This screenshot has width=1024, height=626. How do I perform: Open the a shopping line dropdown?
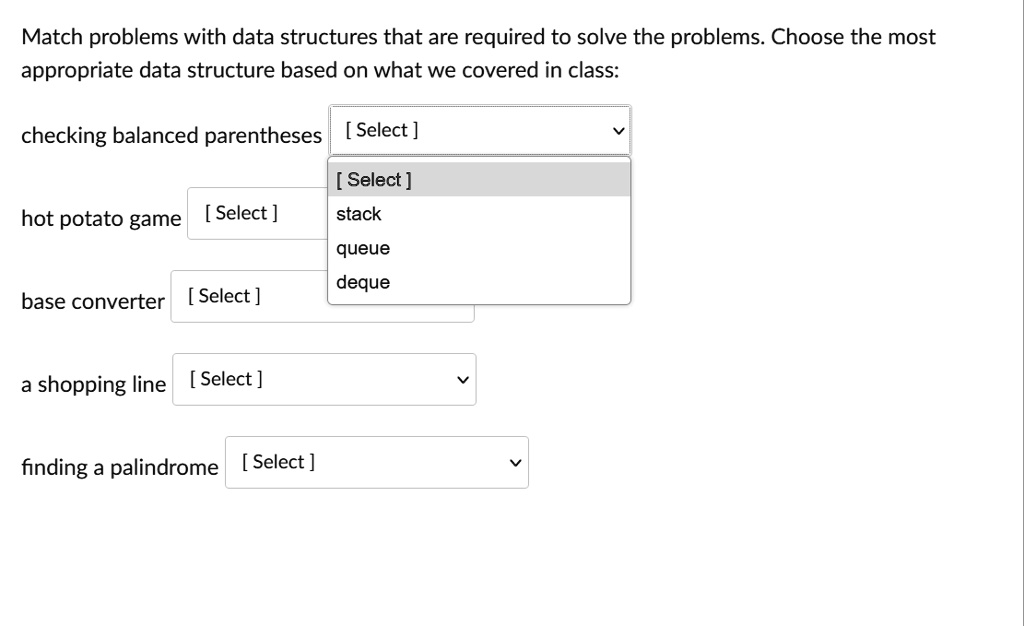pyautogui.click(x=324, y=379)
